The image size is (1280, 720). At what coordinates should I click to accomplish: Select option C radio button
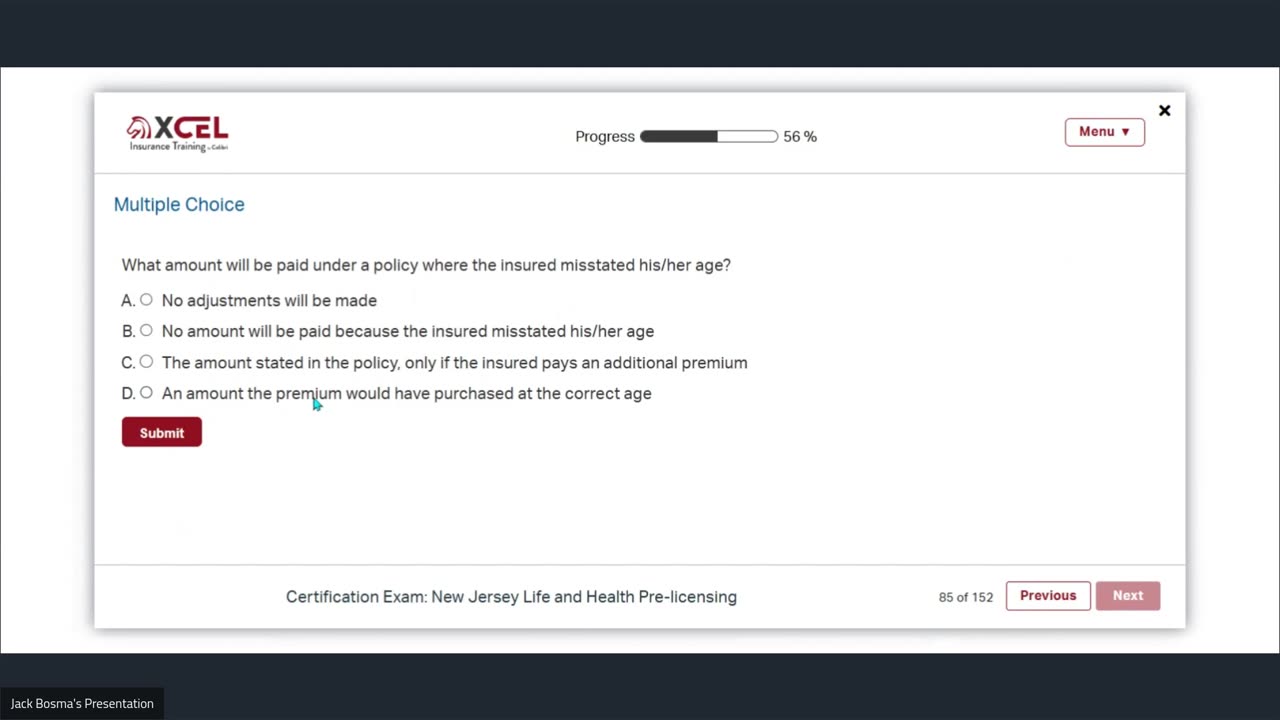pyautogui.click(x=146, y=362)
